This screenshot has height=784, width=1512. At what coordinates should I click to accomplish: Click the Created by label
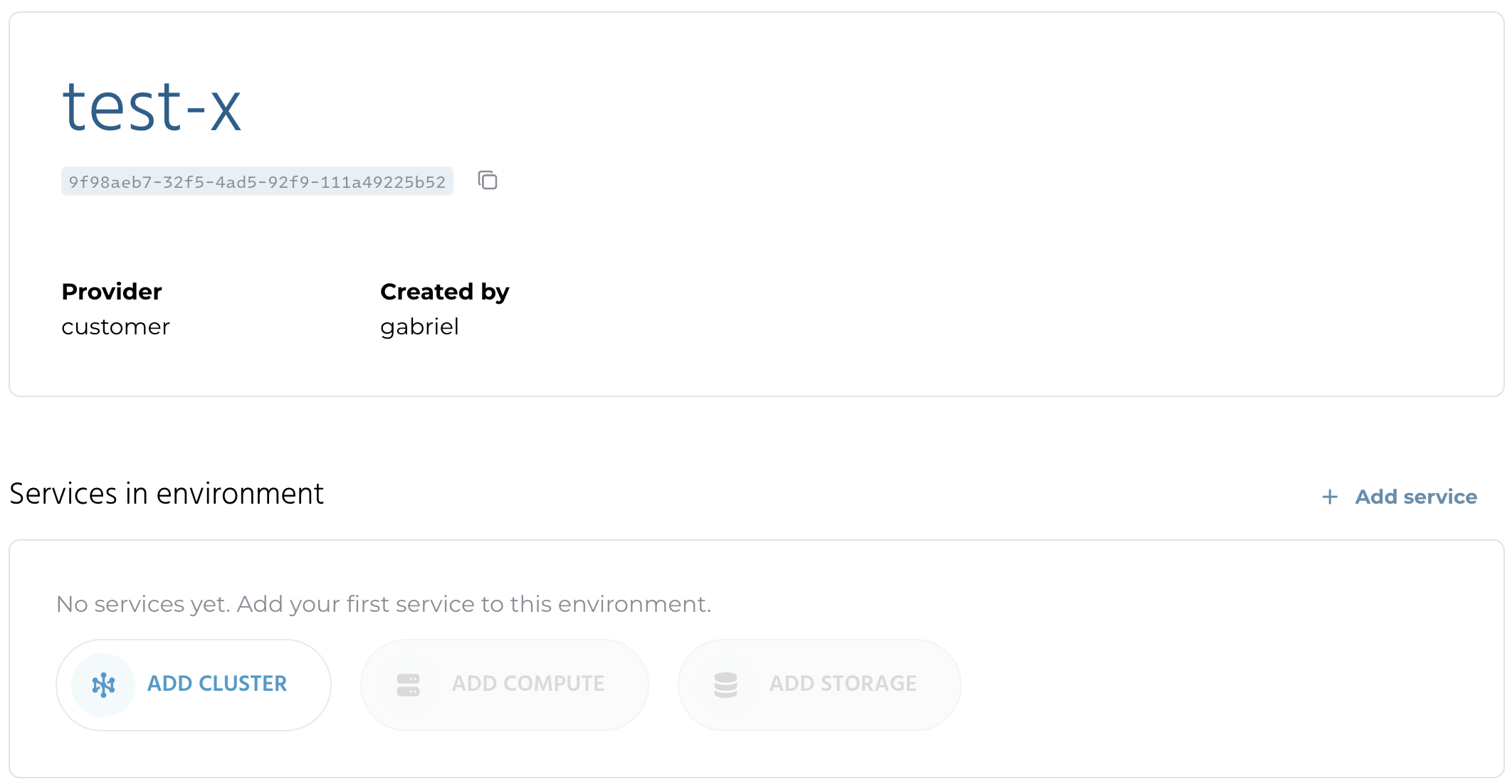[444, 292]
